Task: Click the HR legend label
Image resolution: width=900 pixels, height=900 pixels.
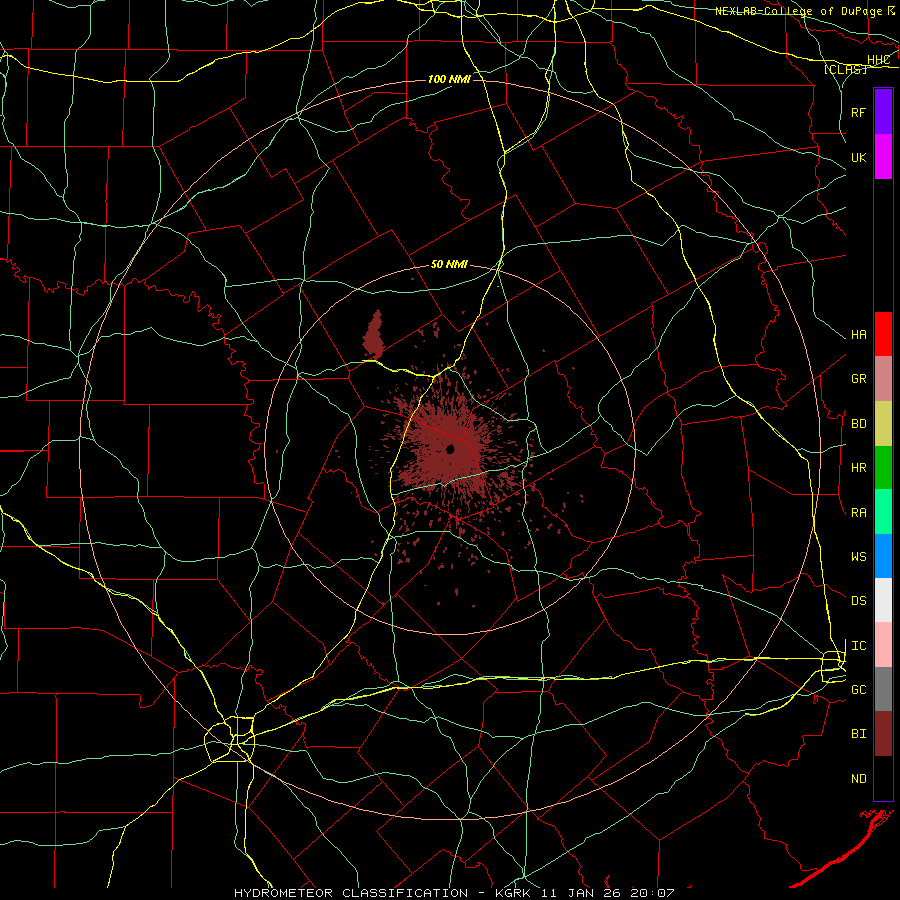Action: (x=859, y=468)
